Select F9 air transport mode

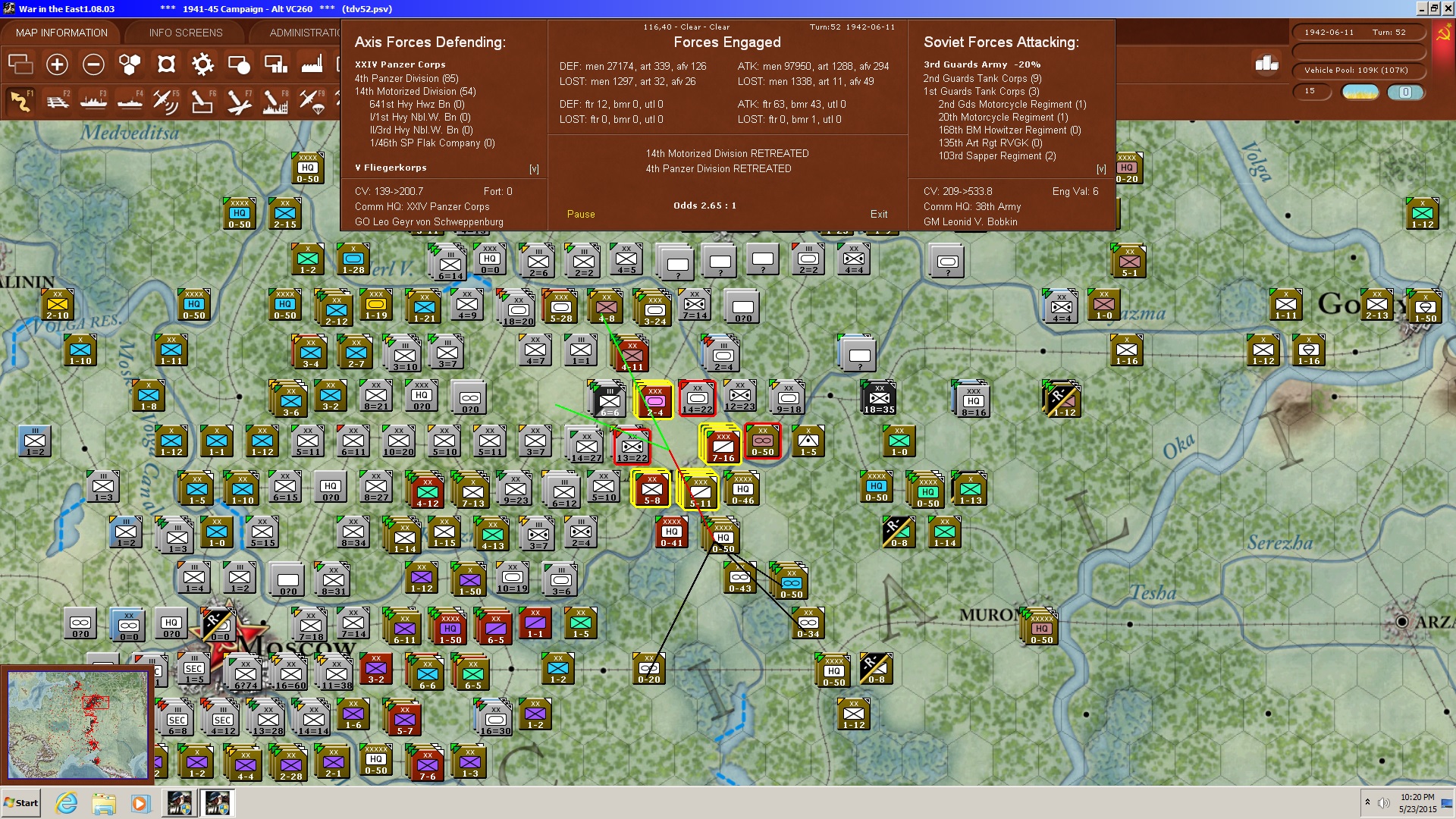(x=312, y=101)
